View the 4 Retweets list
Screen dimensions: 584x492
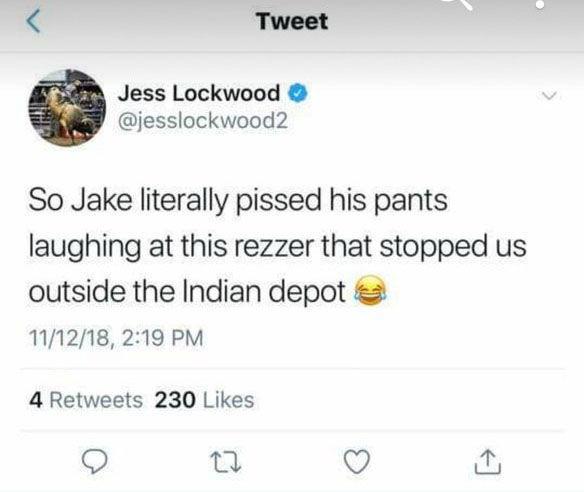(86, 400)
